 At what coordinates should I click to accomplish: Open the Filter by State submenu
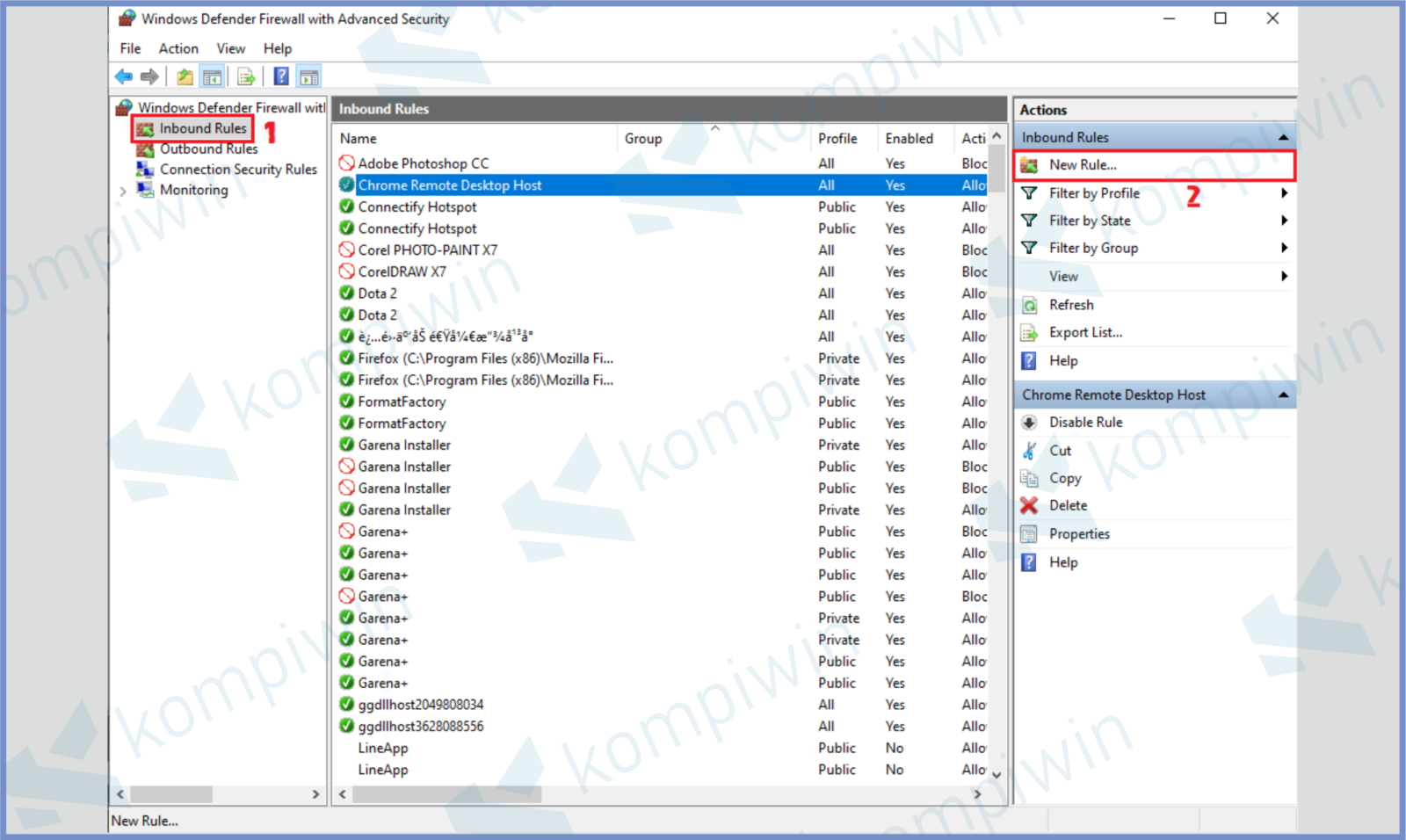coord(1284,221)
